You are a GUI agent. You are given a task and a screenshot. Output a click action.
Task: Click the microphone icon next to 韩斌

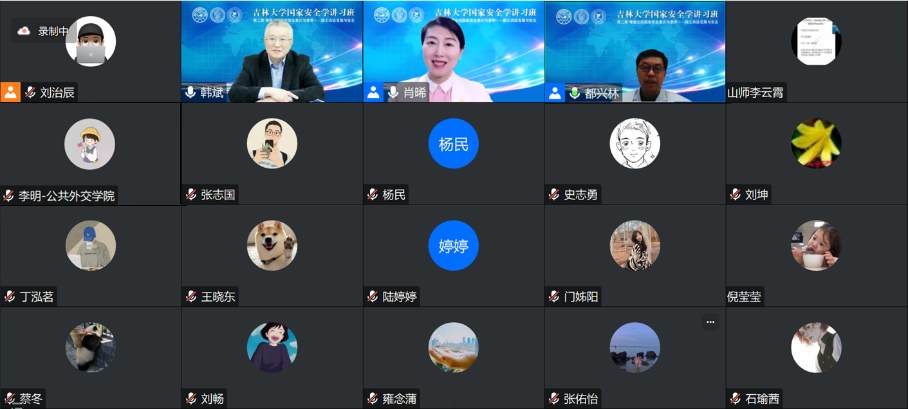tap(191, 93)
